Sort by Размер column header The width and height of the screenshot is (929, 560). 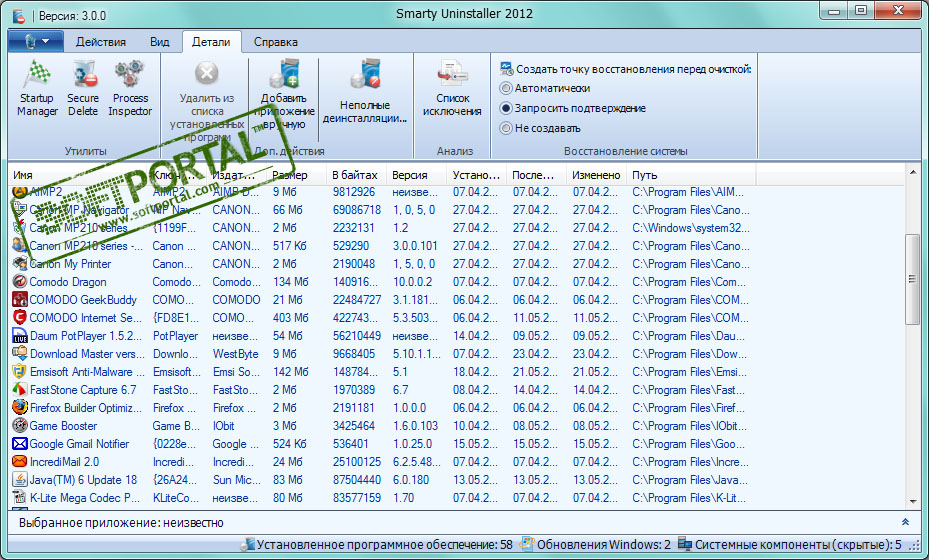(x=297, y=175)
